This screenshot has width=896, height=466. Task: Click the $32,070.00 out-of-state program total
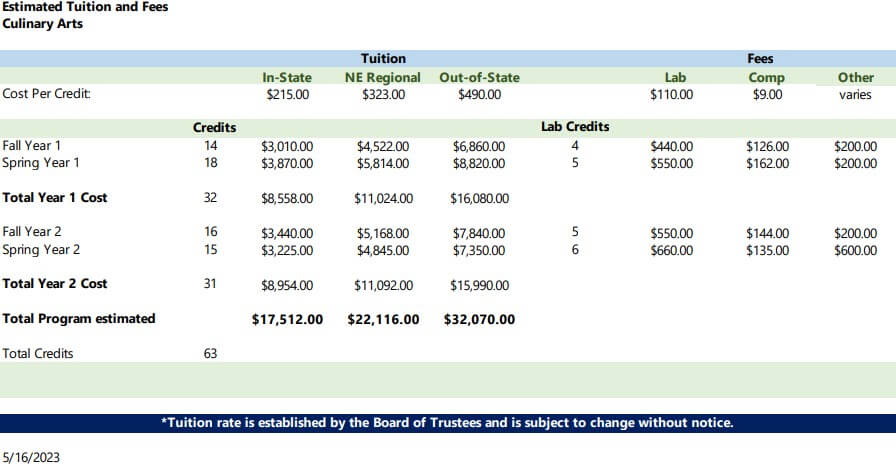pos(479,319)
